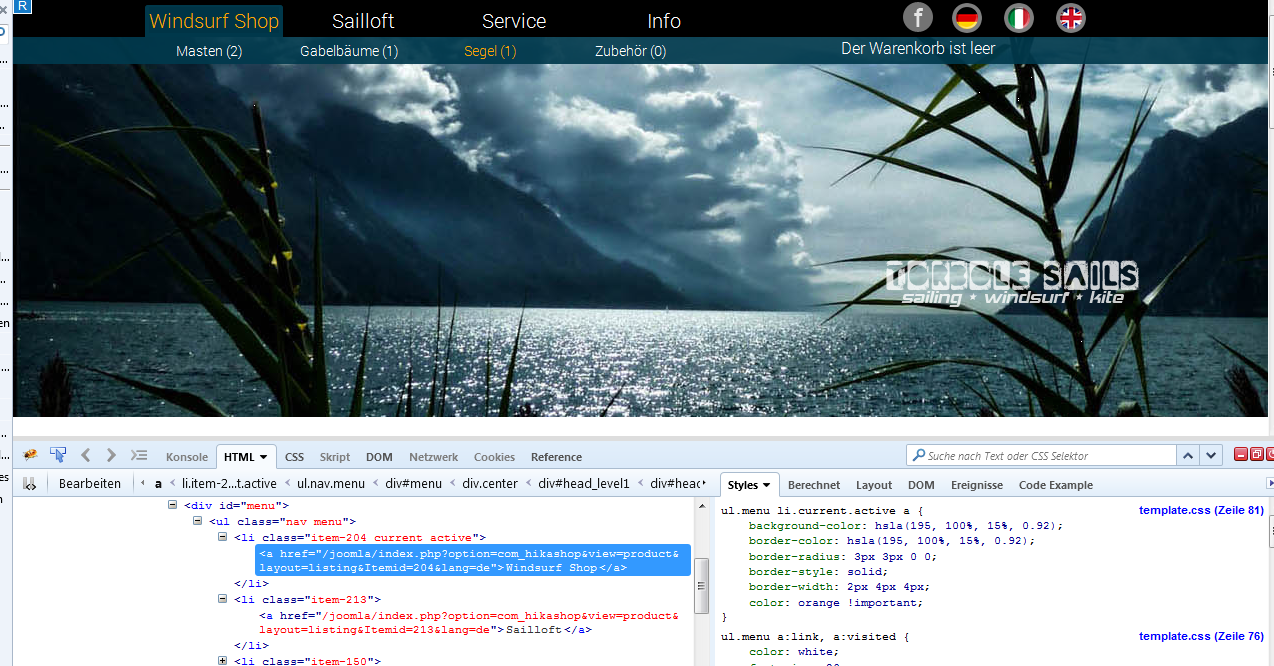Open the Firebug command line icon
The image size is (1274, 666).
(x=139, y=456)
